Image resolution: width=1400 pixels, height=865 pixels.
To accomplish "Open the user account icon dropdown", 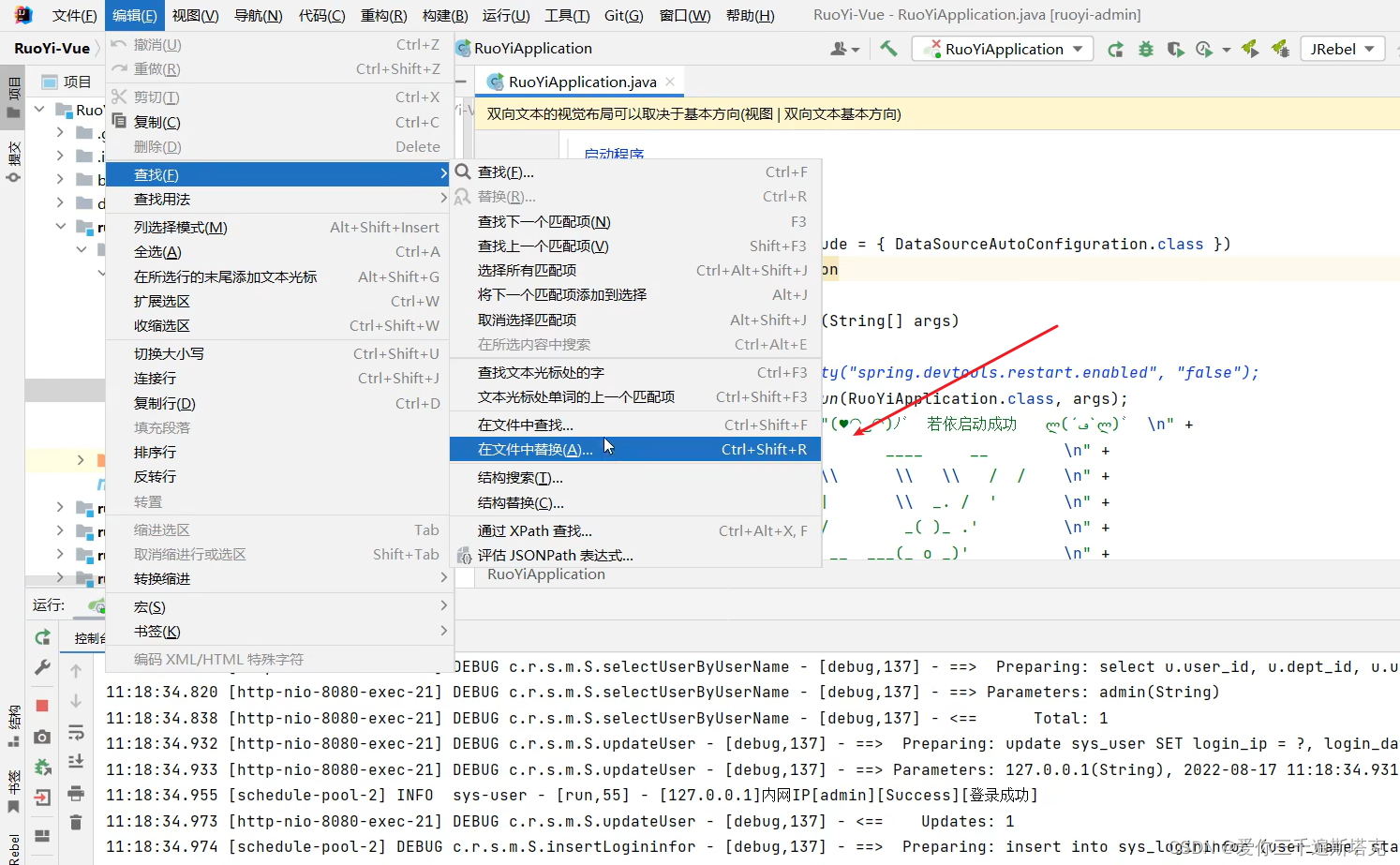I will click(844, 49).
